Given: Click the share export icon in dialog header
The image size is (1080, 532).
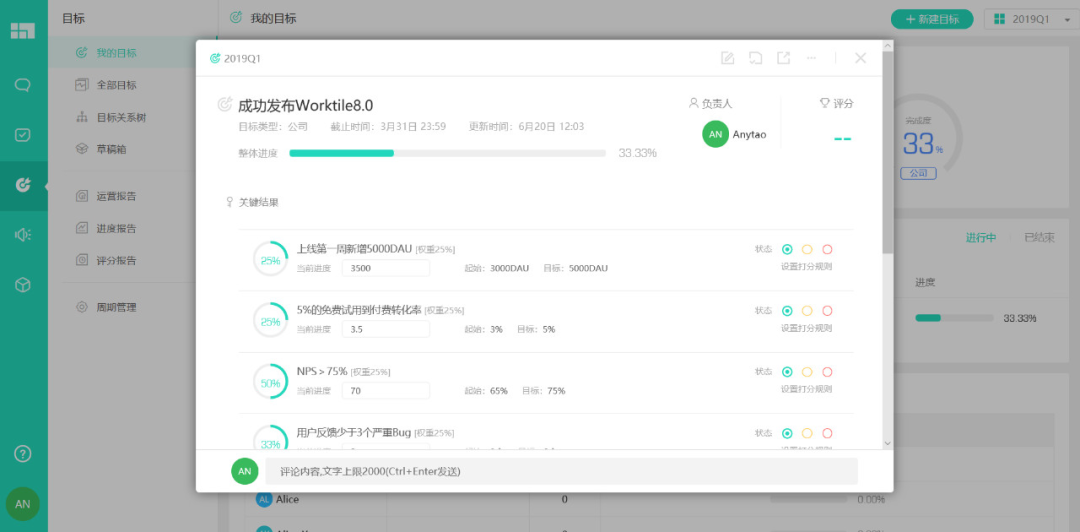Looking at the screenshot, I should pyautogui.click(x=783, y=58).
